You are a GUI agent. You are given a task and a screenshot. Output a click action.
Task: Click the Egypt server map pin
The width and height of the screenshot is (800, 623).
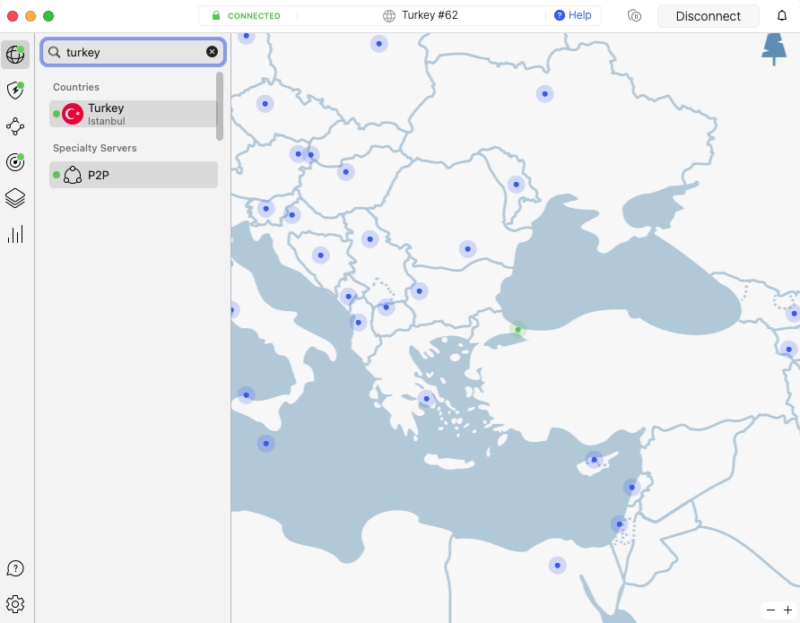(557, 565)
